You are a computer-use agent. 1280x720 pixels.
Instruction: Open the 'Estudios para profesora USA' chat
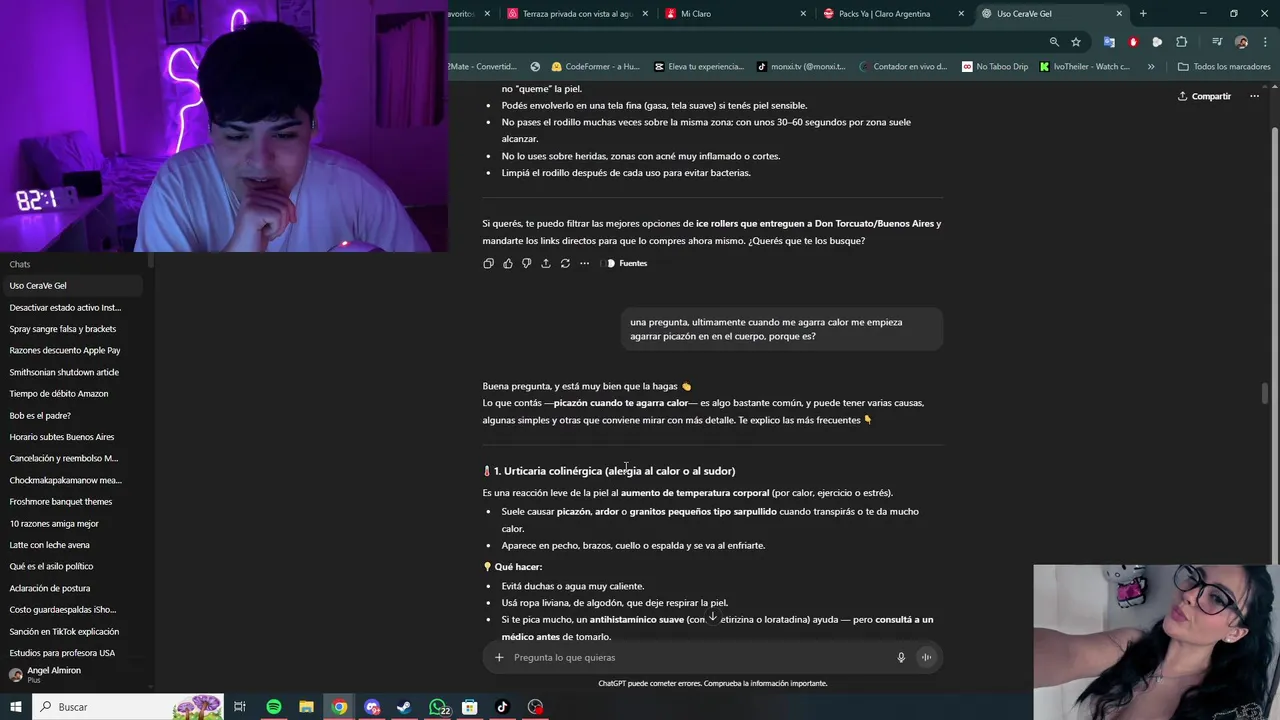[x=72, y=653]
